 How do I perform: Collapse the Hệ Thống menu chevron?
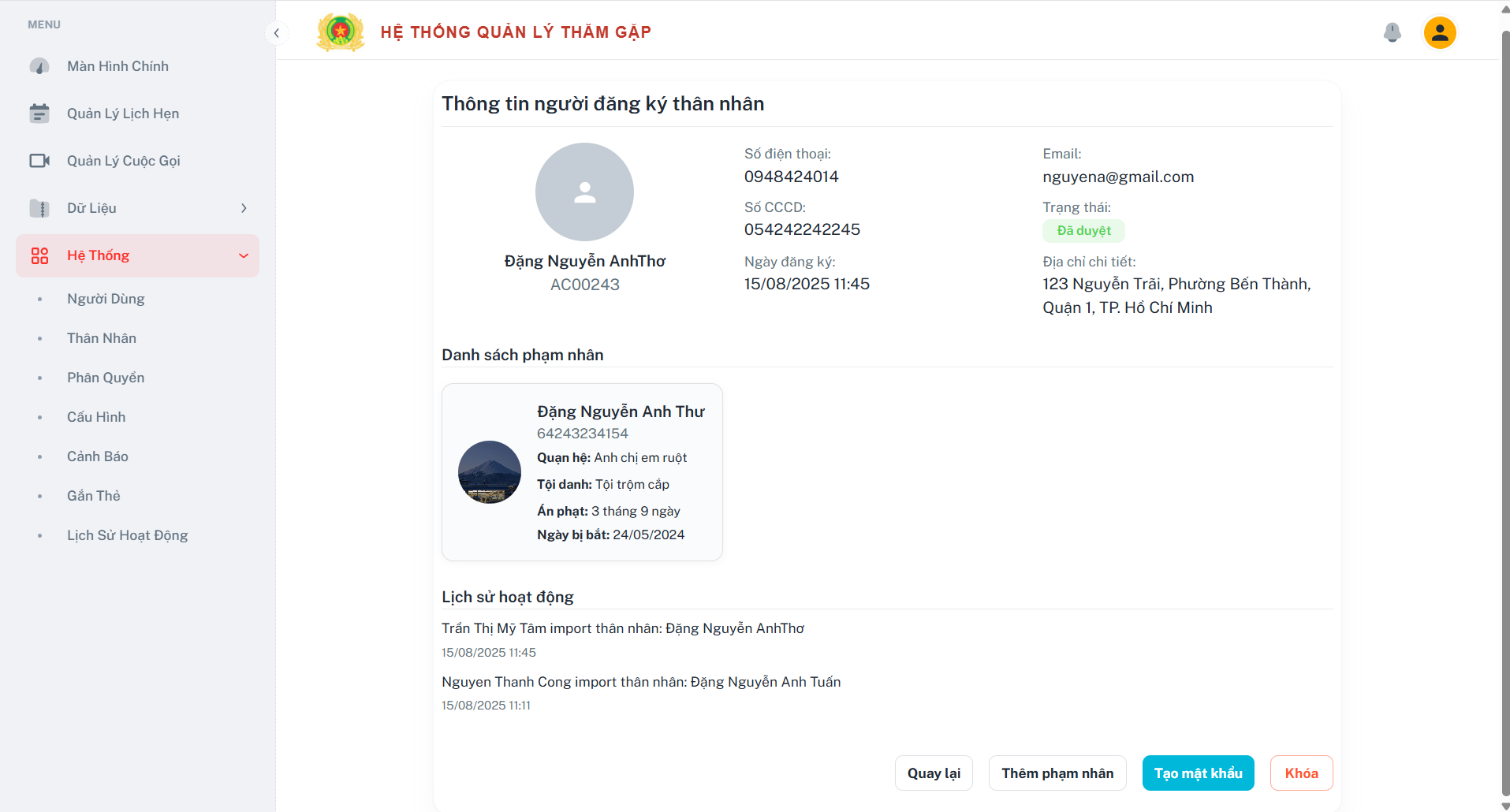(244, 255)
